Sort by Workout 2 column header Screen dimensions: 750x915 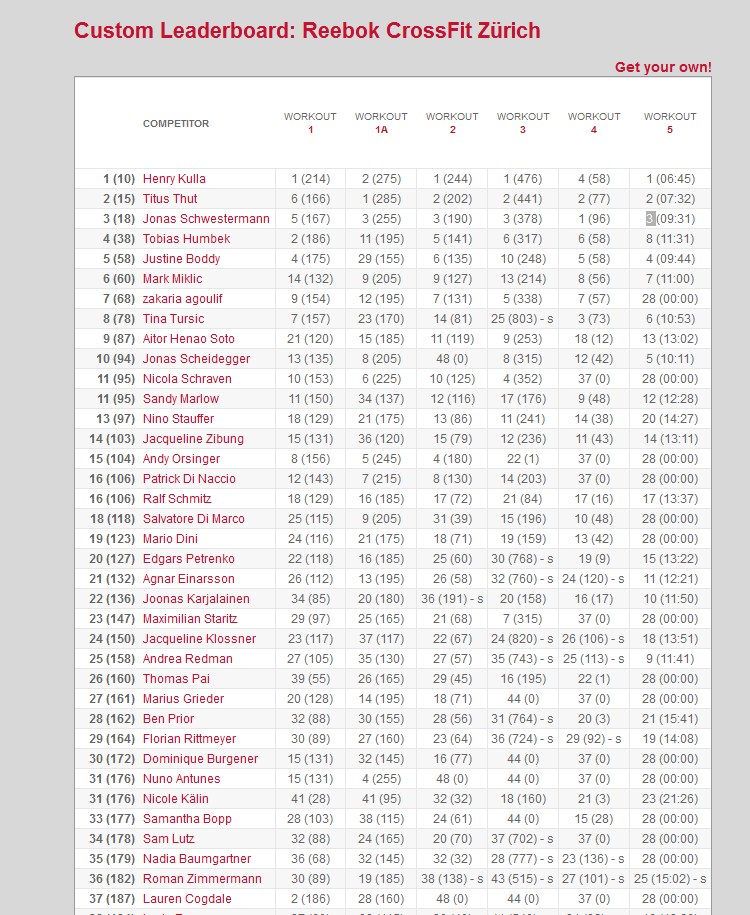coord(452,123)
